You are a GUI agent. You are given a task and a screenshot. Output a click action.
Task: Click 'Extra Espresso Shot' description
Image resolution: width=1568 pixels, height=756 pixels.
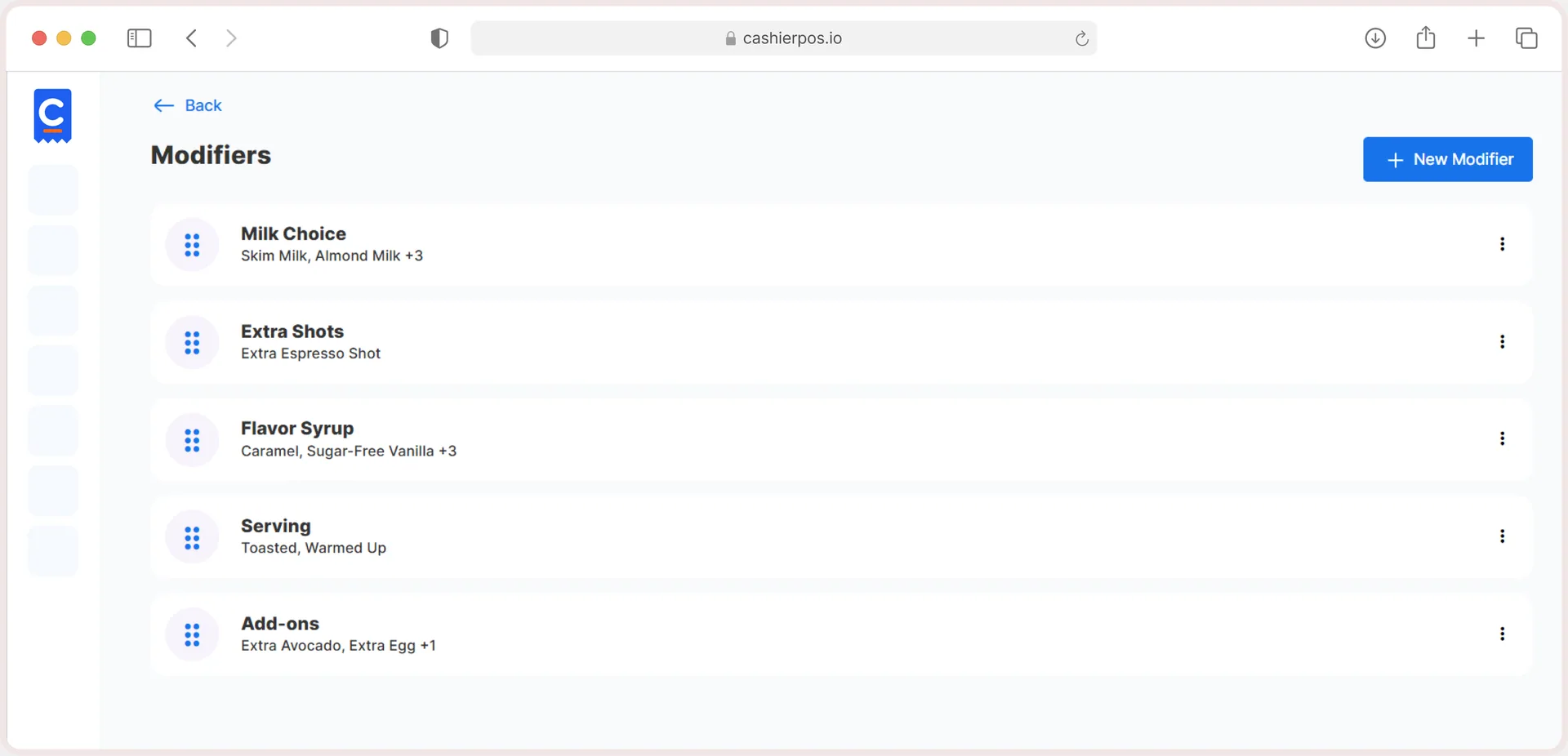tap(310, 354)
